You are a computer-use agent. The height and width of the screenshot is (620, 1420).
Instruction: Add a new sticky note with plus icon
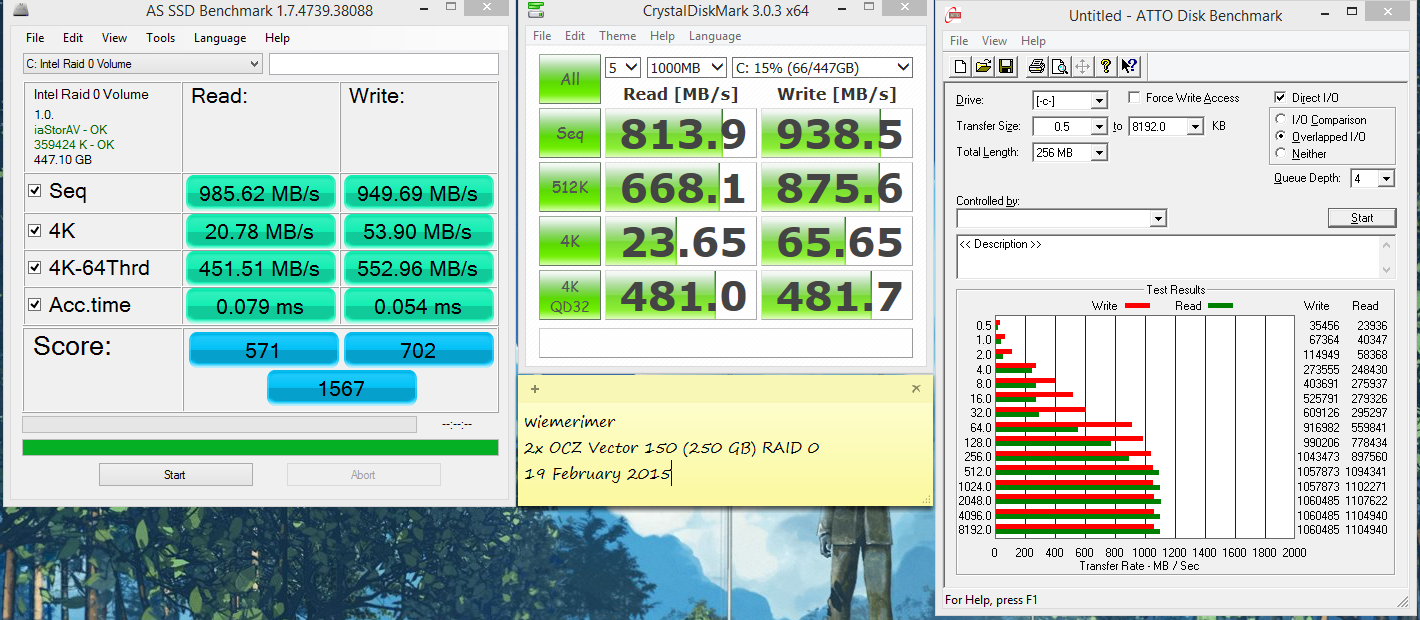pos(535,389)
